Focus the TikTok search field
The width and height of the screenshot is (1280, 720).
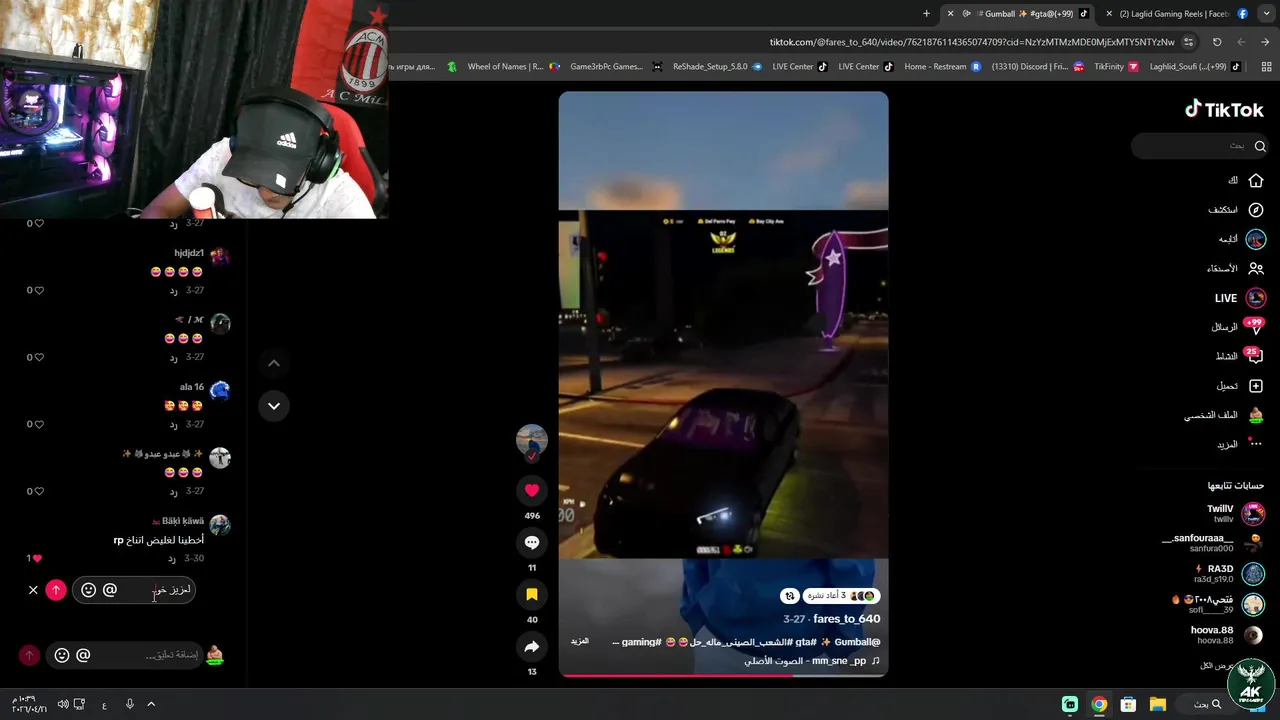click(1200, 146)
